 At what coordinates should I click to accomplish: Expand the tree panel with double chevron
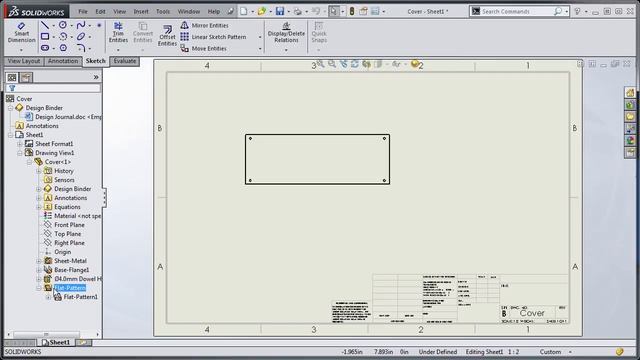(x=96, y=77)
